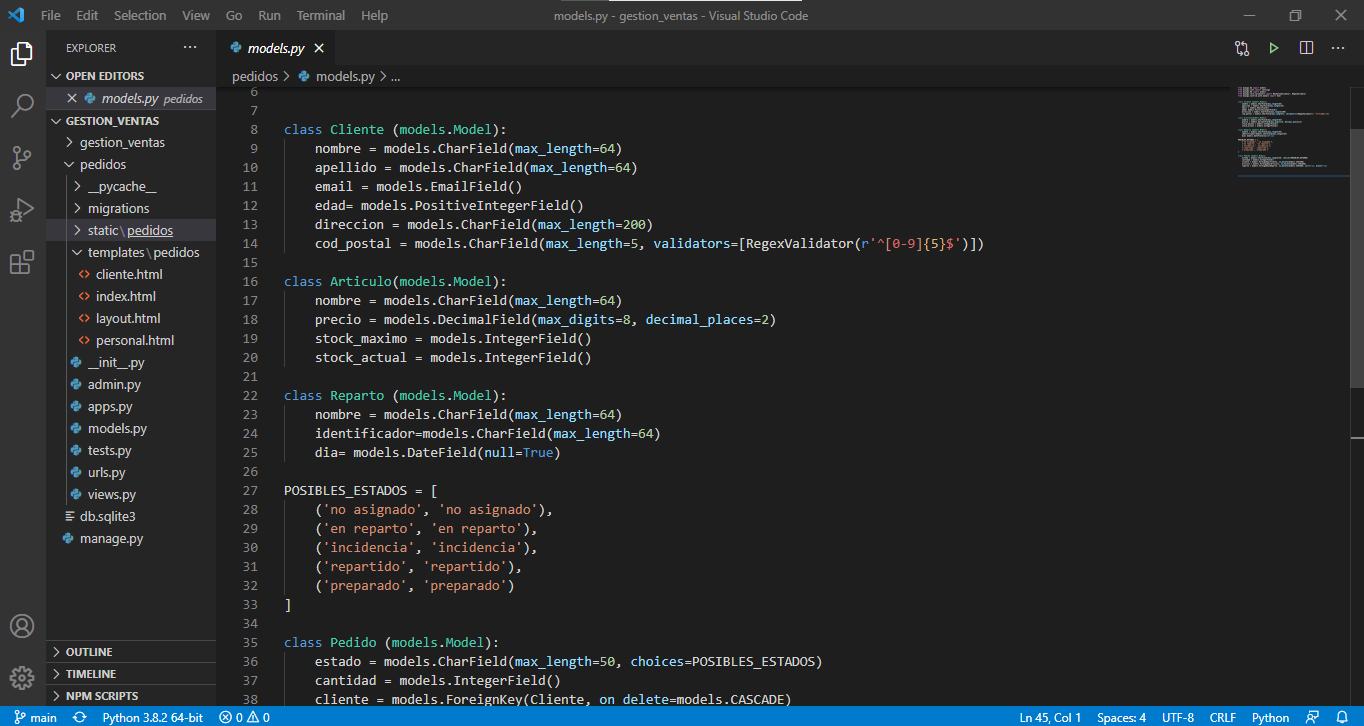Open the Edit menu
The width and height of the screenshot is (1364, 726).
pos(87,16)
